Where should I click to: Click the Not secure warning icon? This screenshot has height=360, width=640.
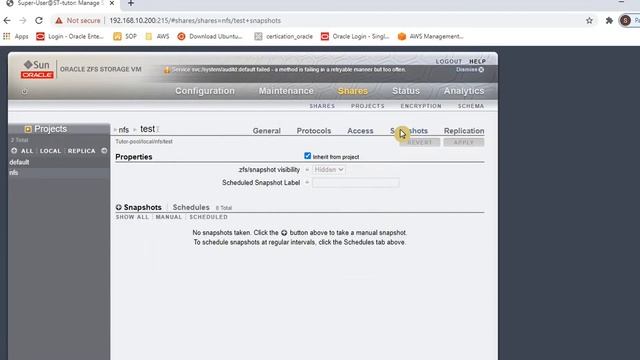click(59, 20)
